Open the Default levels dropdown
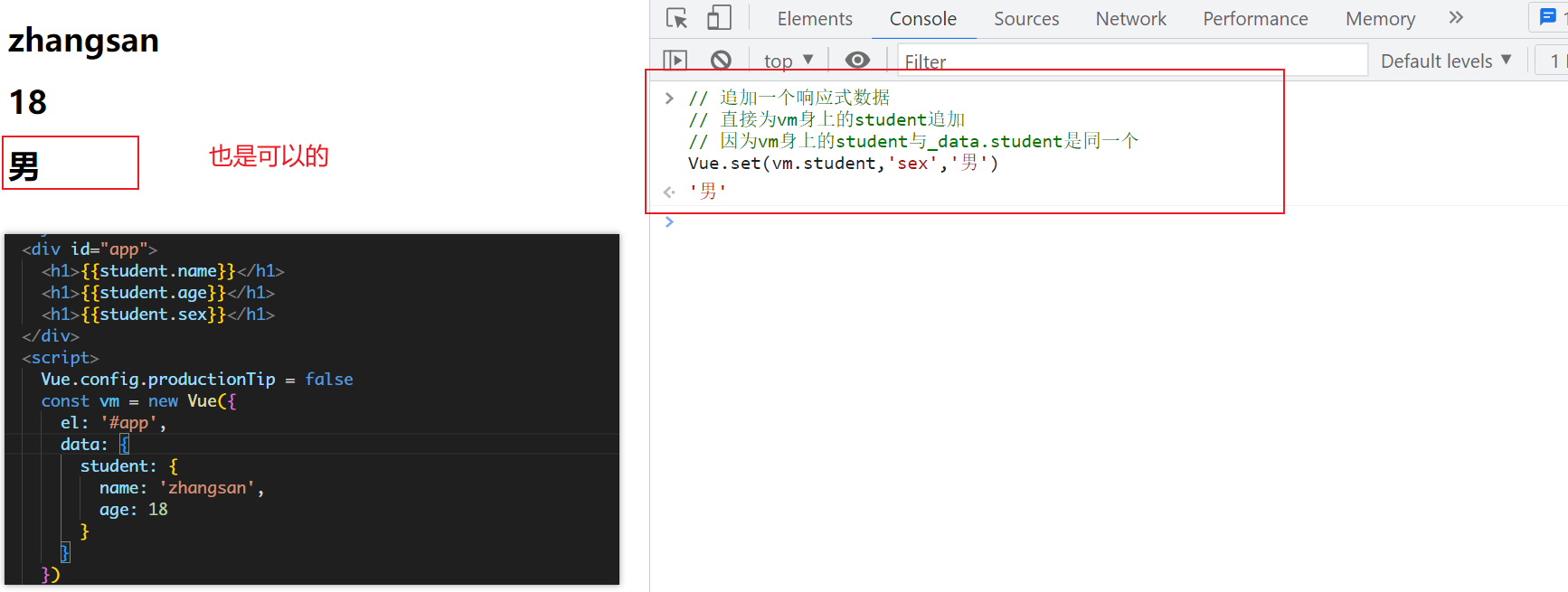This screenshot has width=1568, height=592. [x=1445, y=61]
